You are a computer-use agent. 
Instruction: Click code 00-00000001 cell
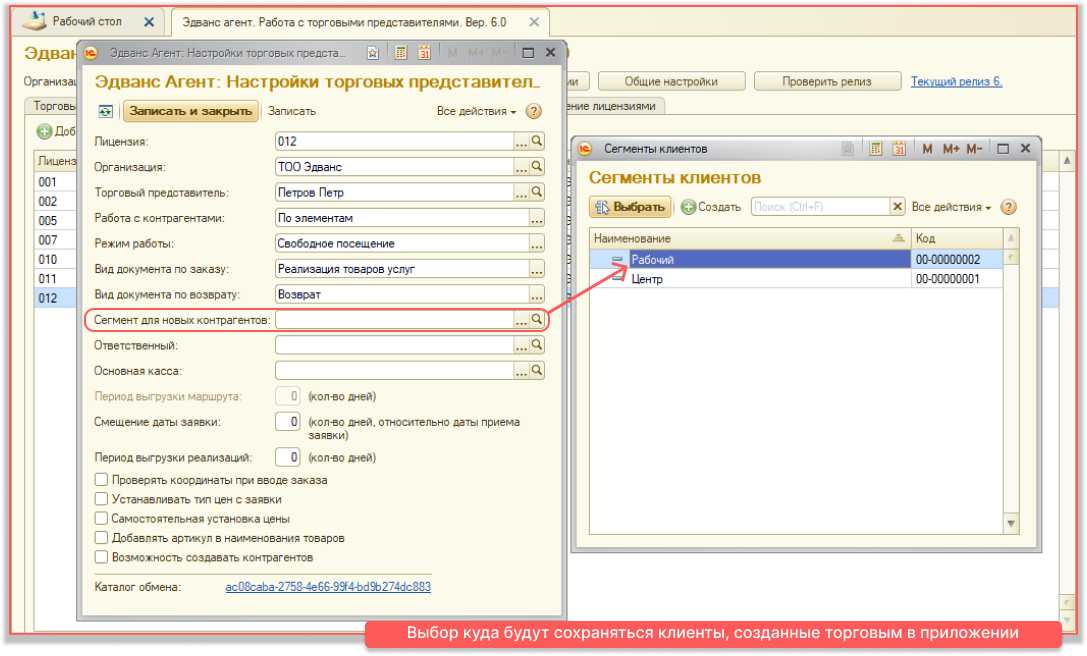(x=957, y=279)
